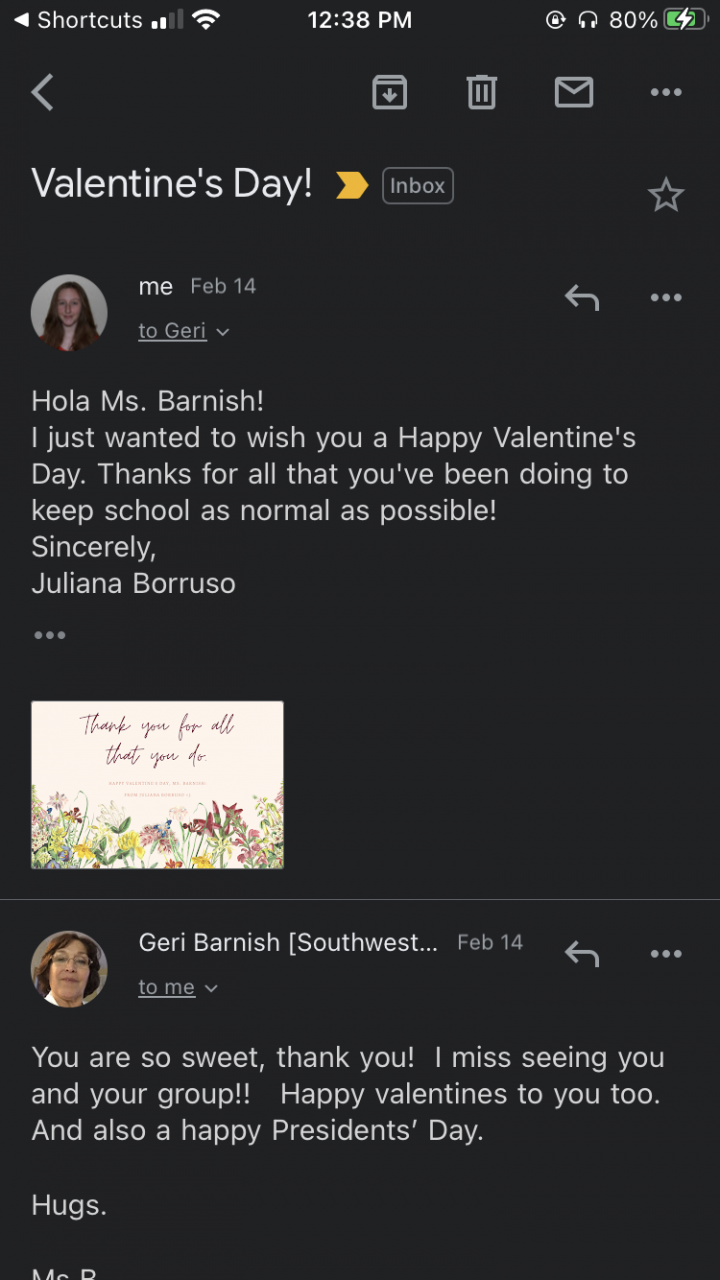Tap the Geri Barnish sender name
Viewport: 720px width, 1280px height.
click(x=288, y=942)
